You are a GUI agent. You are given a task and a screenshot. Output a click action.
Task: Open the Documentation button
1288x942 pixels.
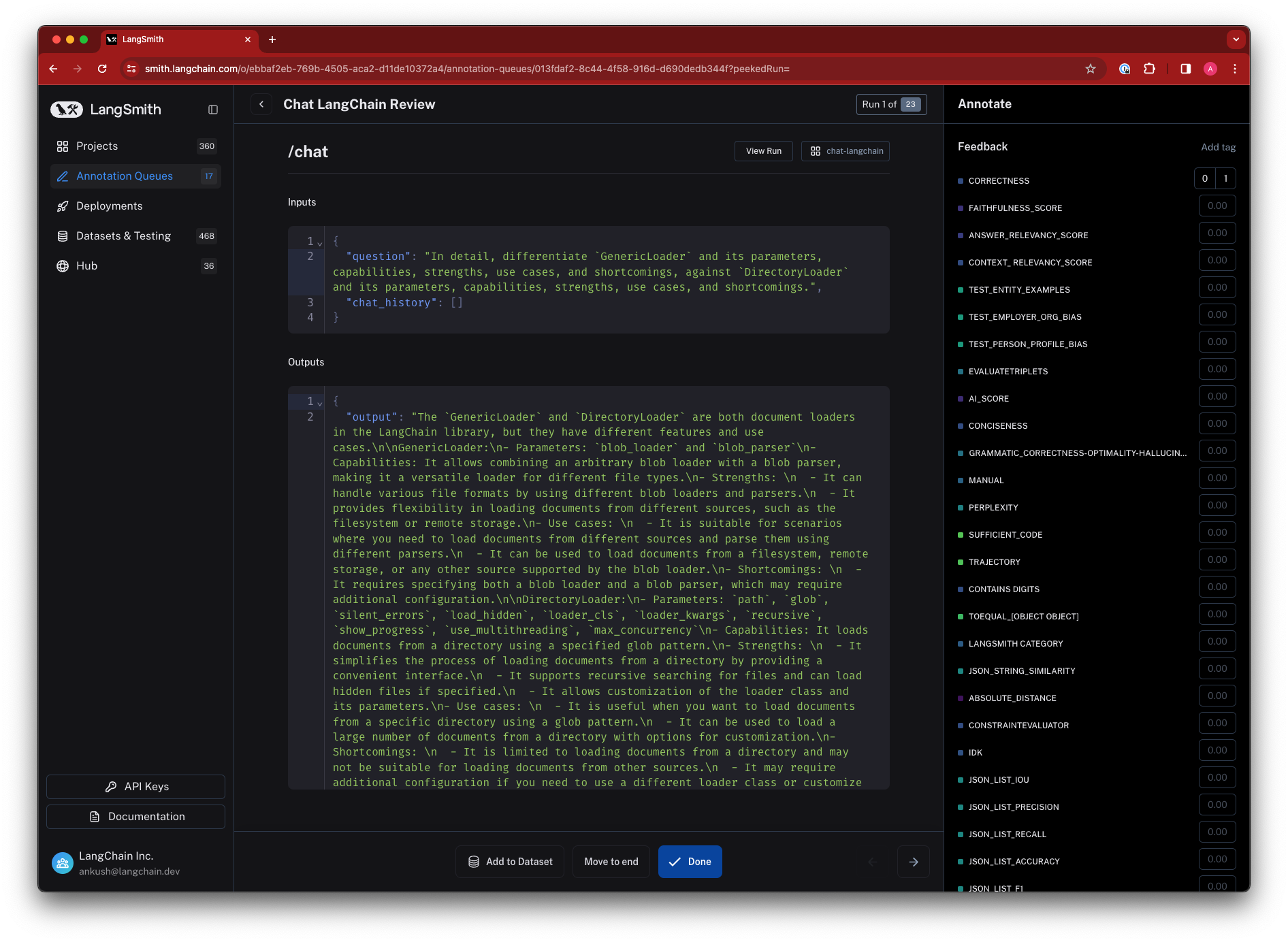(135, 817)
